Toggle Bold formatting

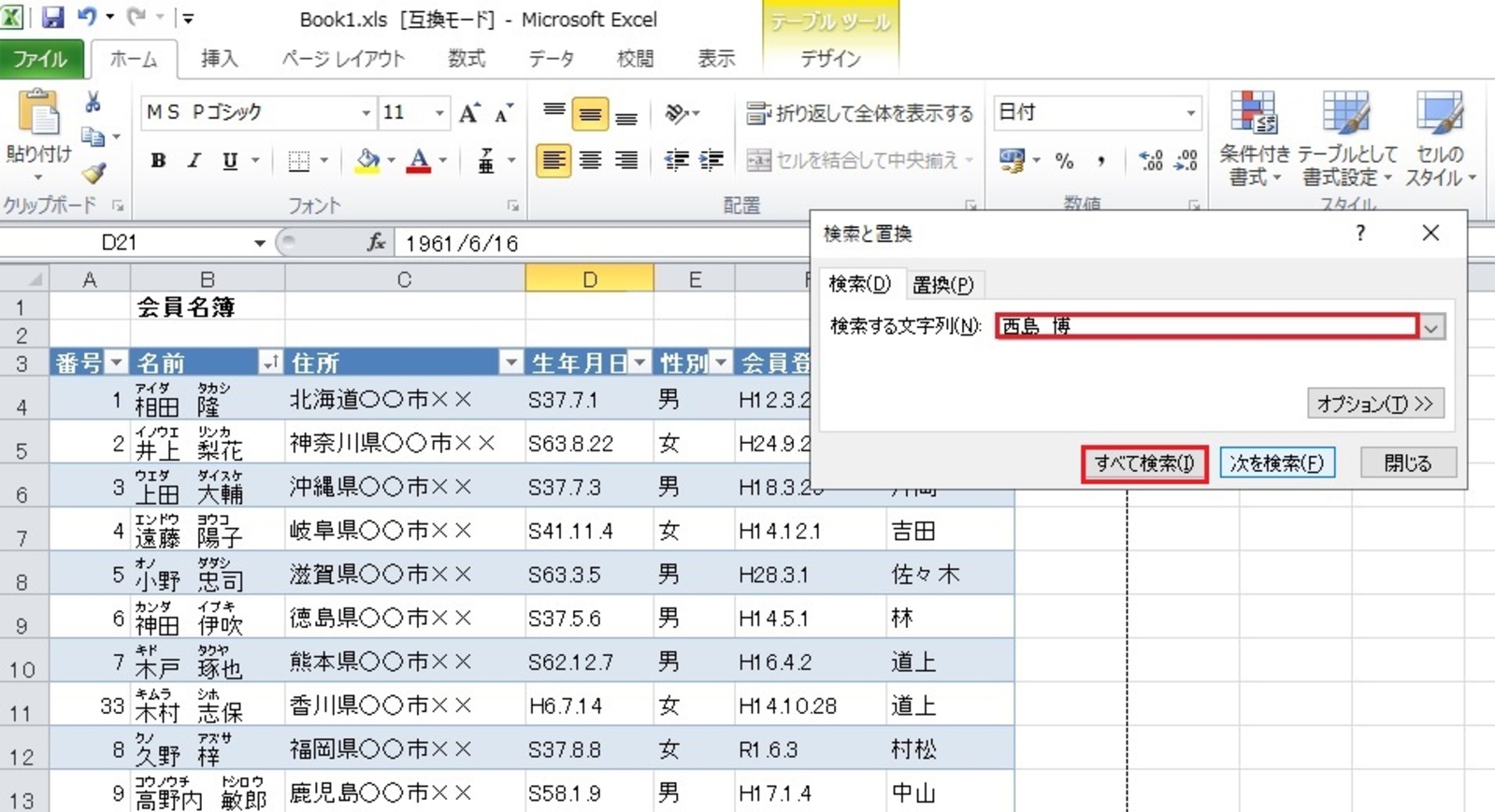click(x=158, y=161)
